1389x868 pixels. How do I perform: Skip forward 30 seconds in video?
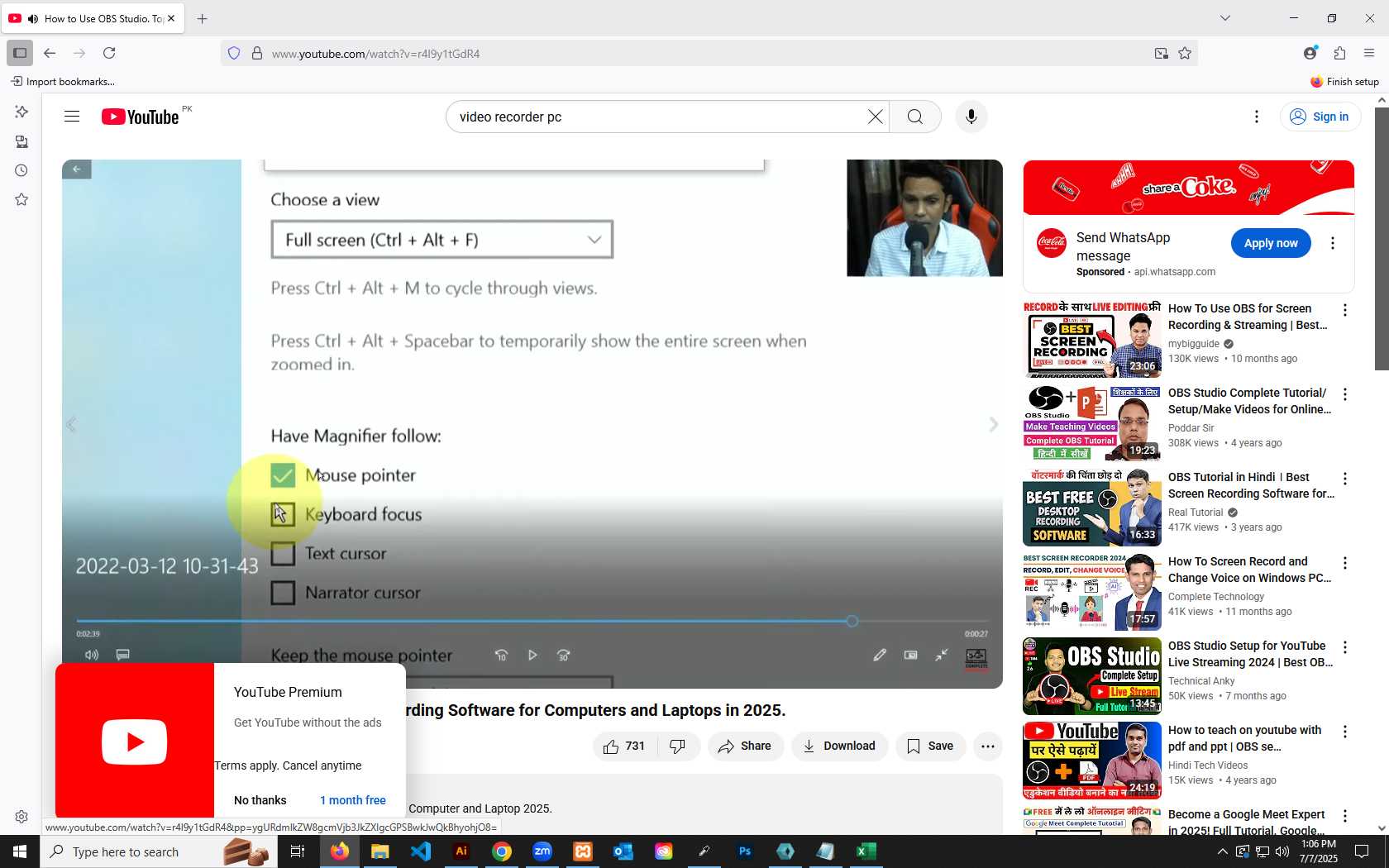click(x=563, y=655)
